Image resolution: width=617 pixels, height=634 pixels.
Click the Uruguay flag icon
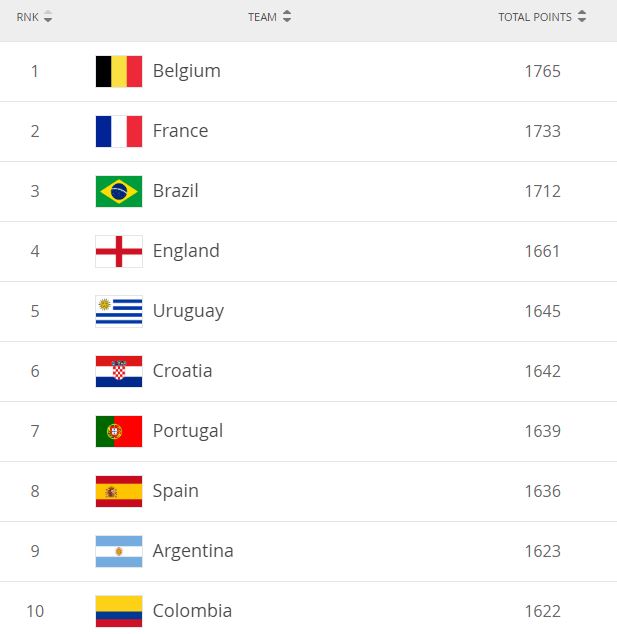(118, 311)
